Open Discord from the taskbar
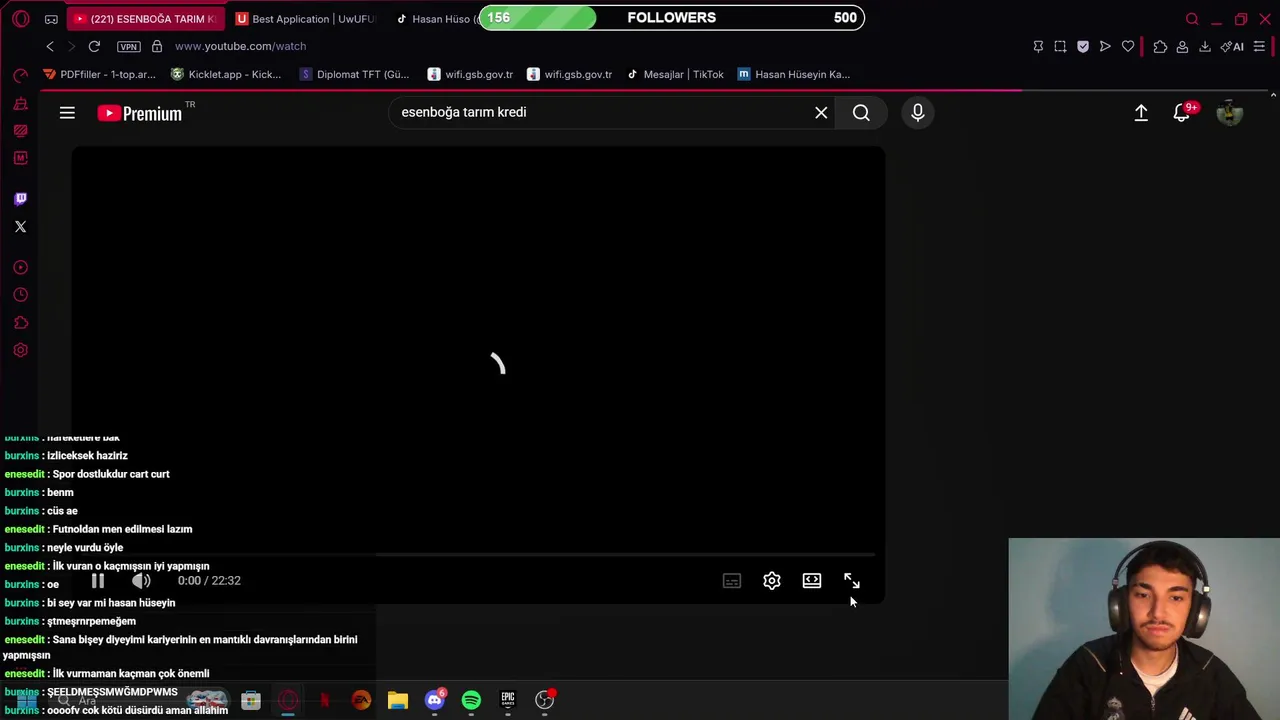Viewport: 1280px width, 720px height. (x=435, y=700)
